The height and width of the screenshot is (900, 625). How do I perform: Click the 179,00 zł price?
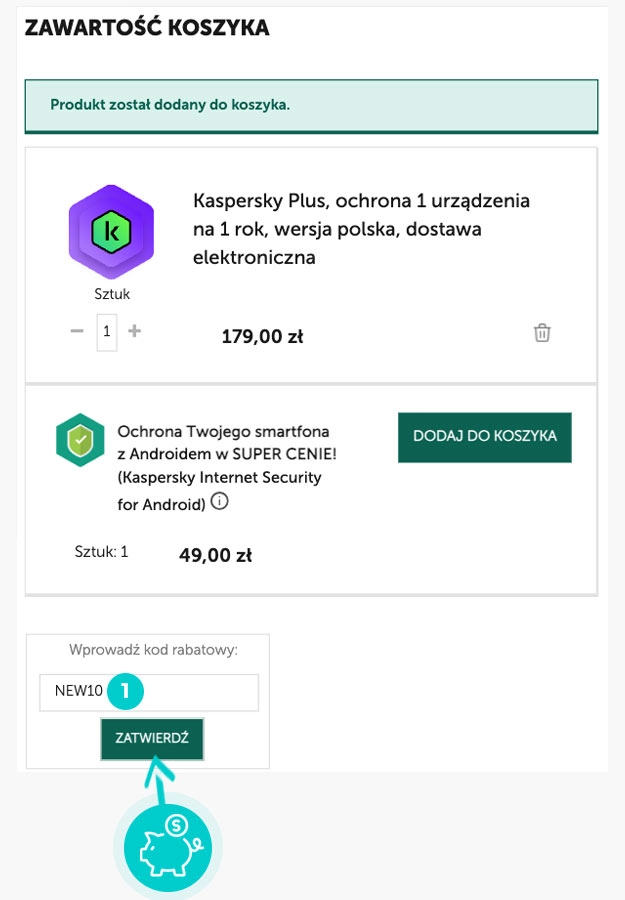click(262, 337)
